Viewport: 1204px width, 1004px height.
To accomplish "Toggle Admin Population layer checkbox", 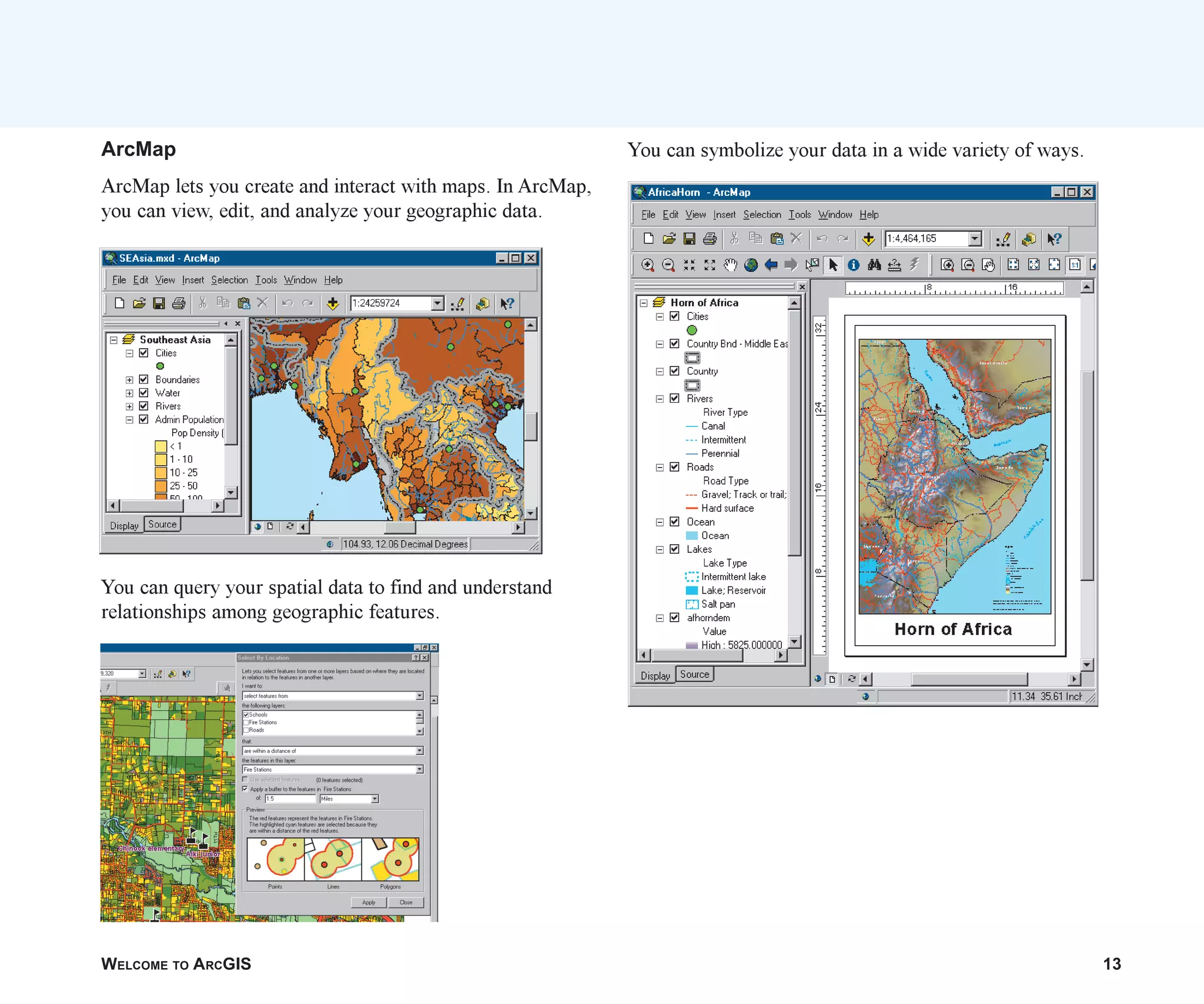I will coord(143,419).
